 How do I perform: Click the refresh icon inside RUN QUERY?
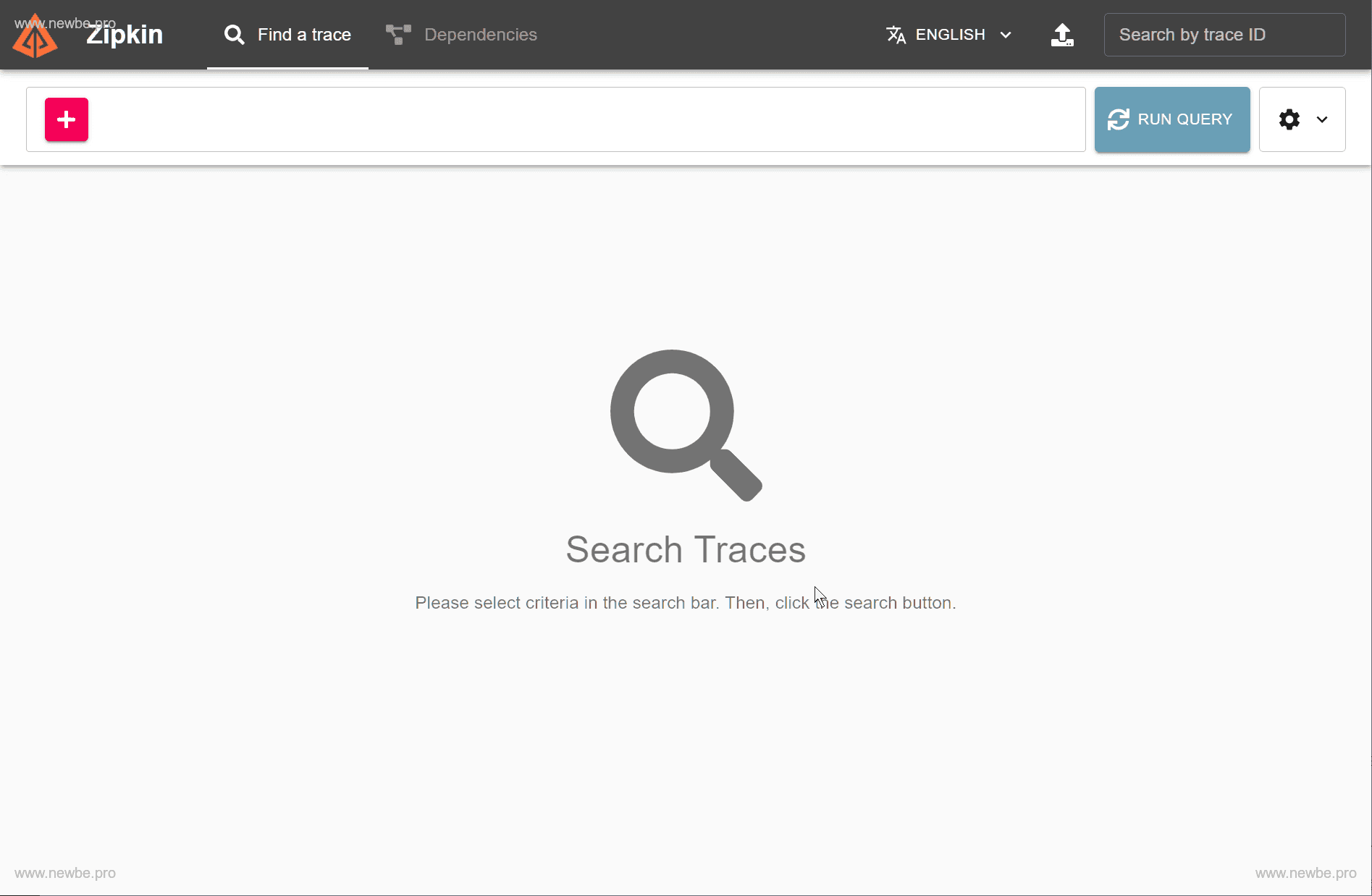point(1119,119)
